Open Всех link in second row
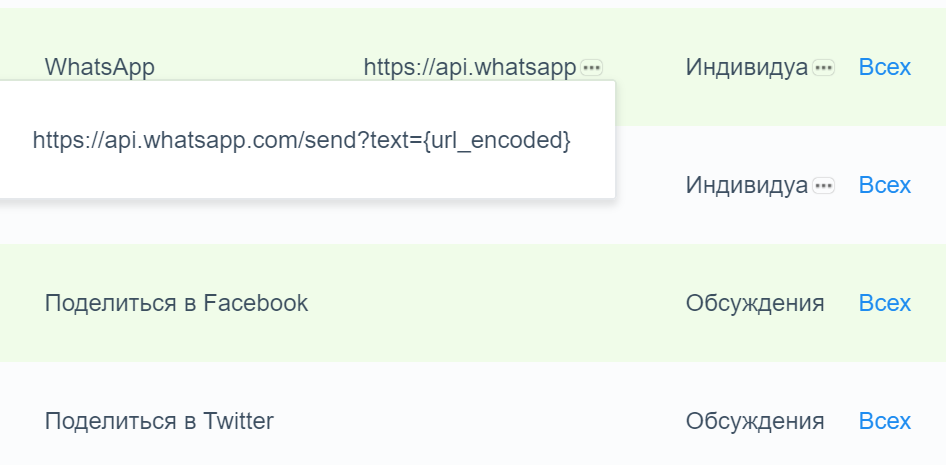 (x=885, y=185)
